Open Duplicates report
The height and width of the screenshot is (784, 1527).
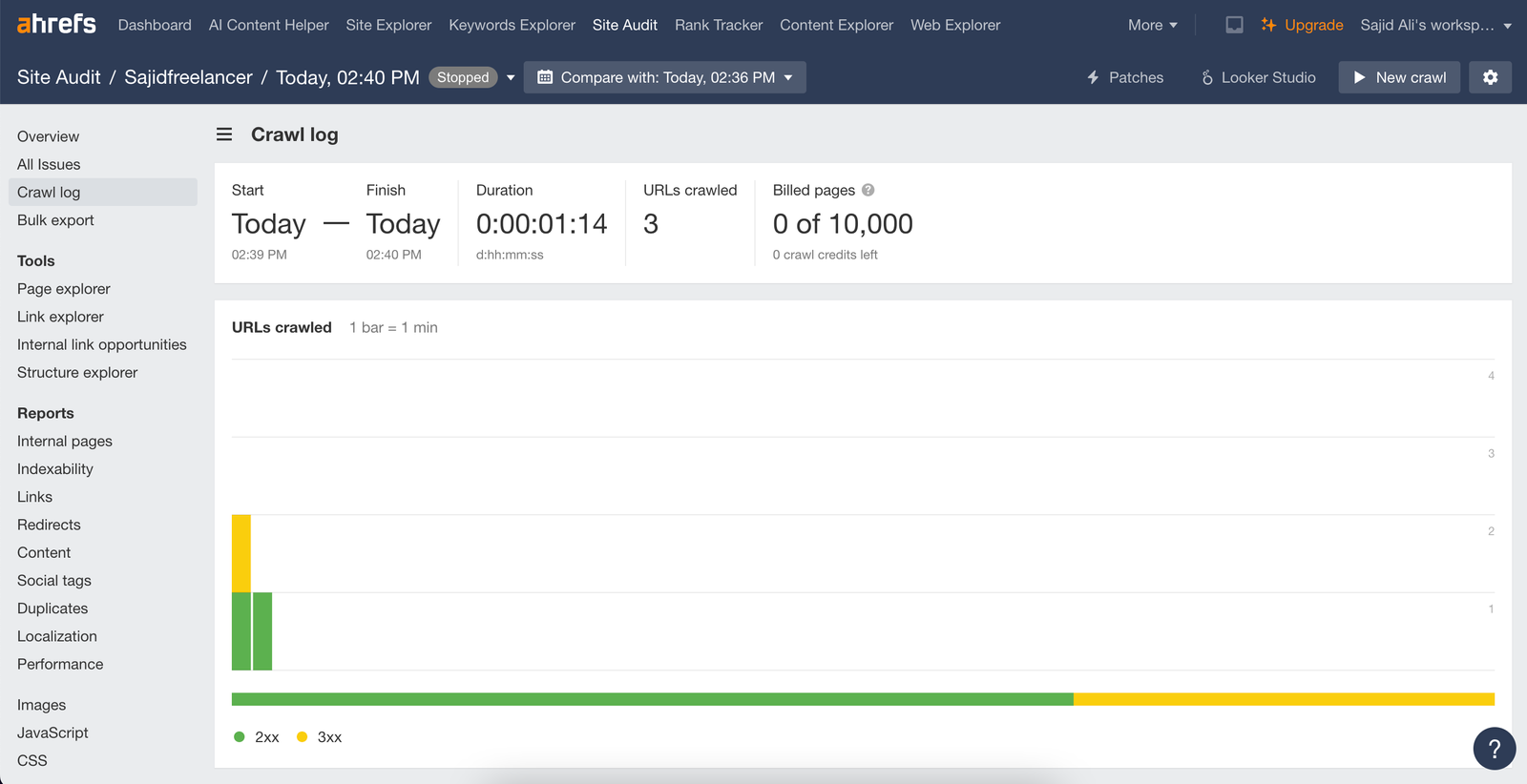(52, 608)
